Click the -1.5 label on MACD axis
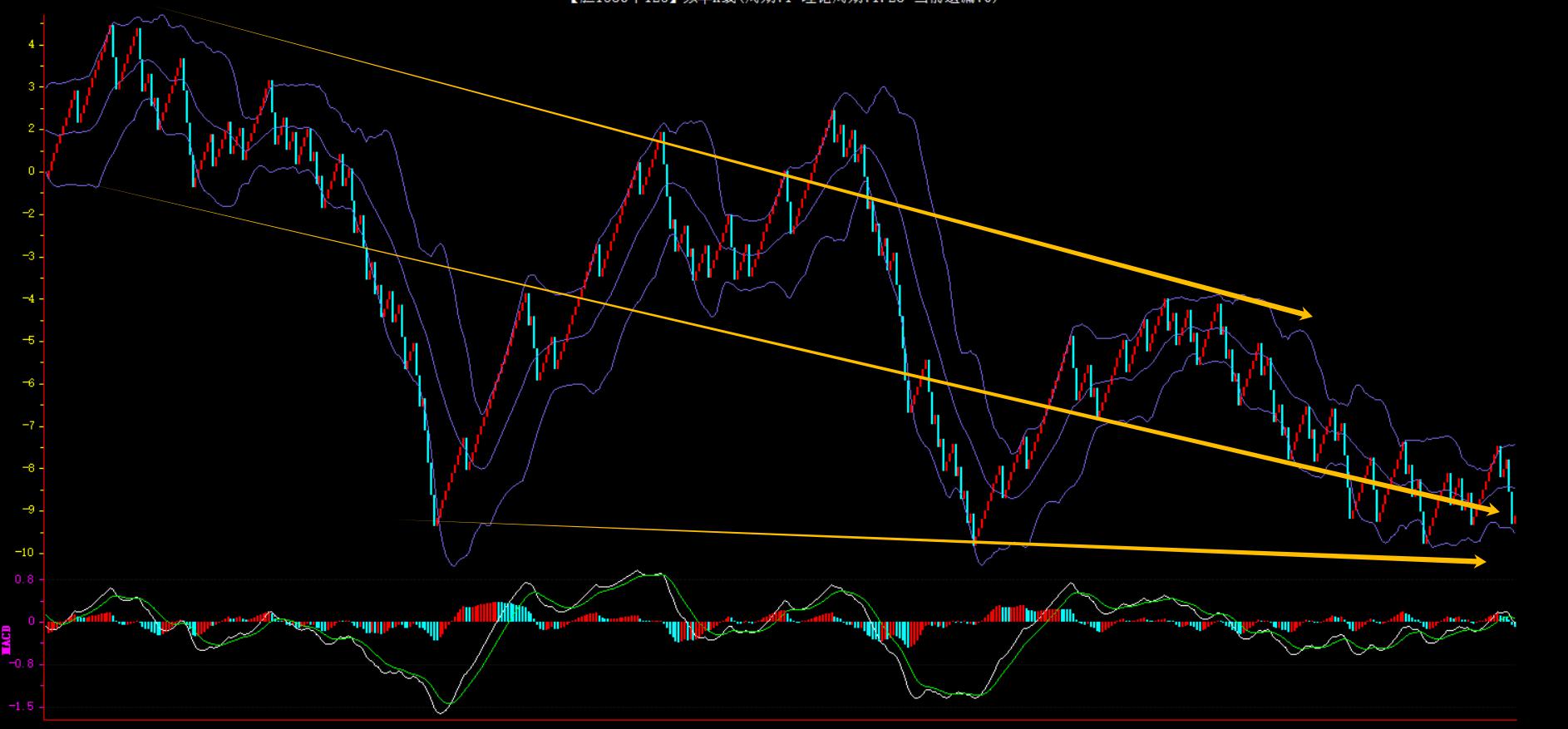The height and width of the screenshot is (729, 1568). pos(22,707)
